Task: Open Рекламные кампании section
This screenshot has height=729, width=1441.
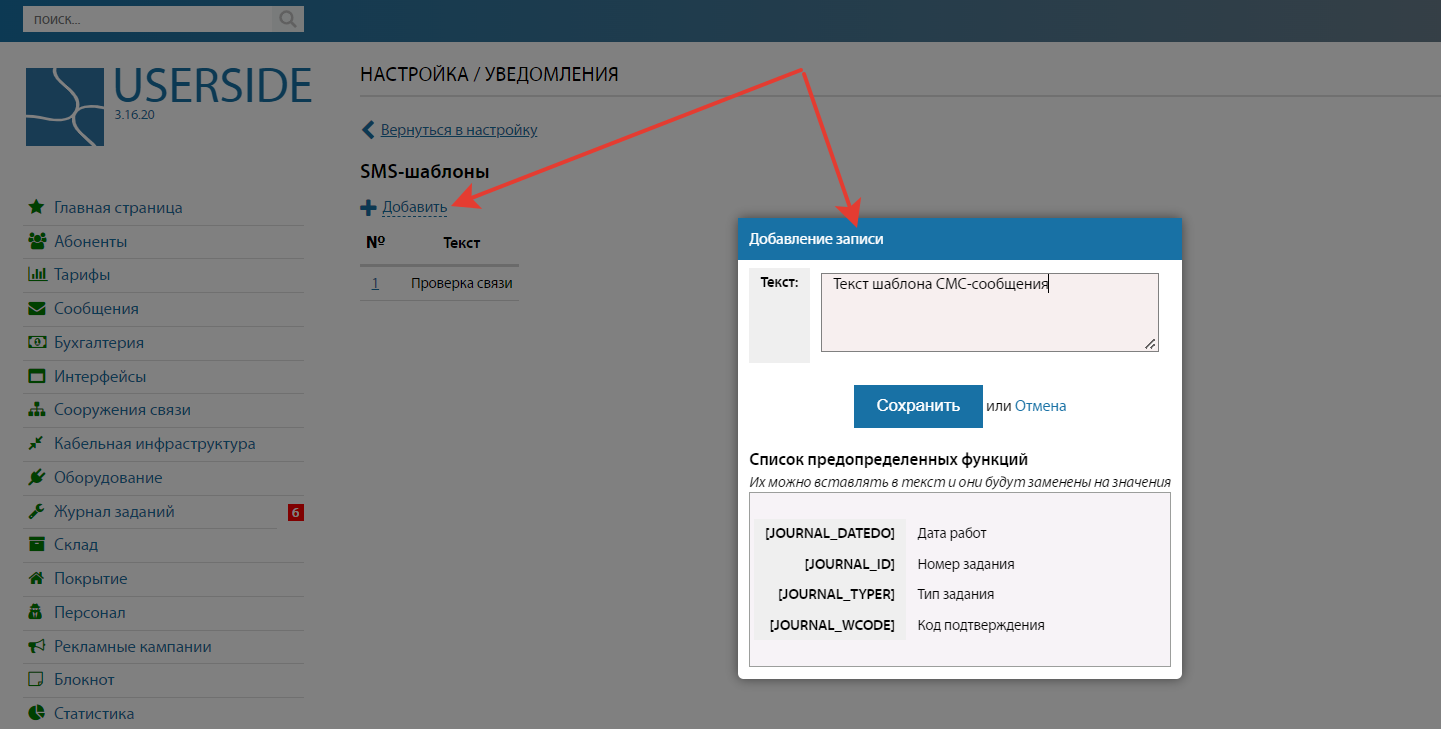Action: [133, 646]
